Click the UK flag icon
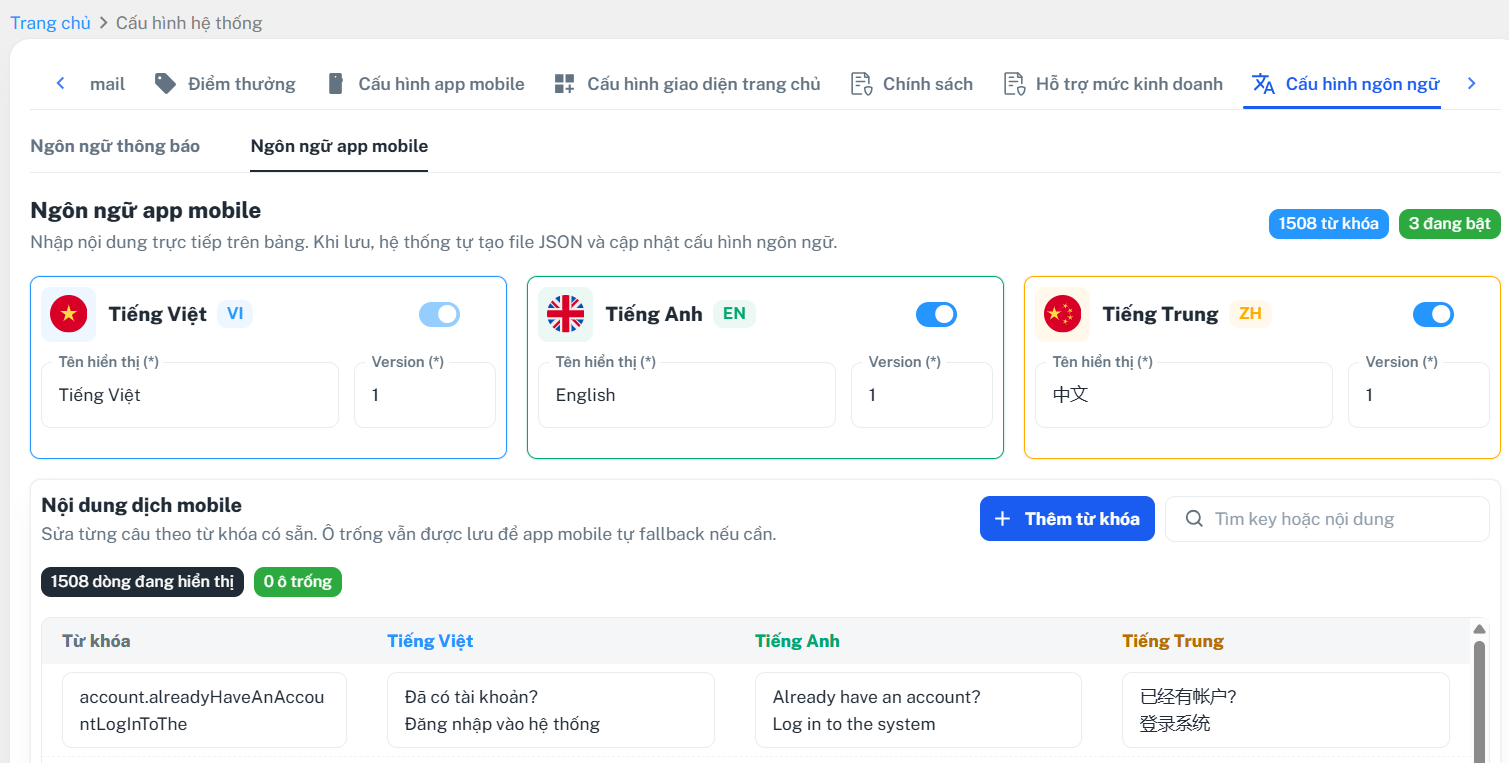This screenshot has height=763, width=1509. point(566,314)
